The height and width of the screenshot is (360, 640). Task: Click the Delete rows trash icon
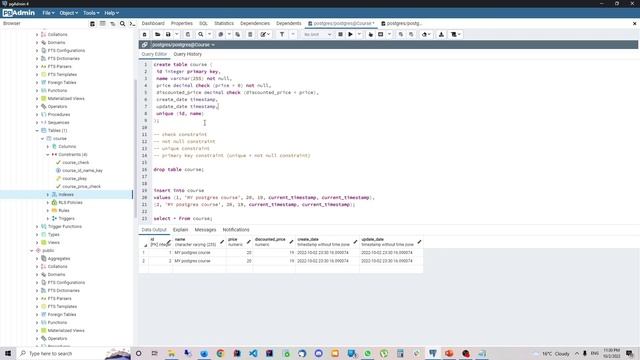[250, 35]
